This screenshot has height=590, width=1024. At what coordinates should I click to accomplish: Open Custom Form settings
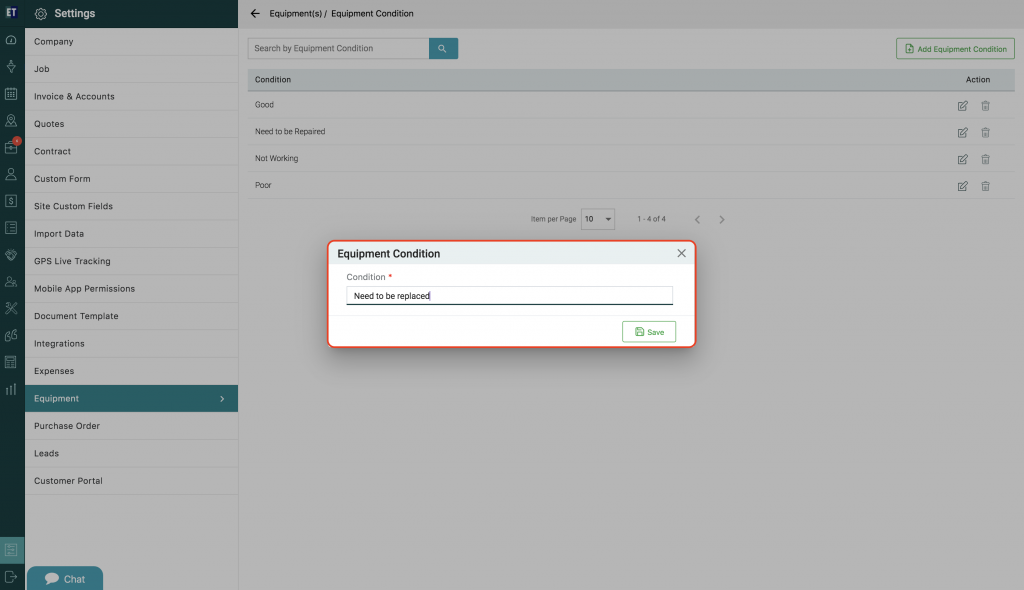pos(131,178)
